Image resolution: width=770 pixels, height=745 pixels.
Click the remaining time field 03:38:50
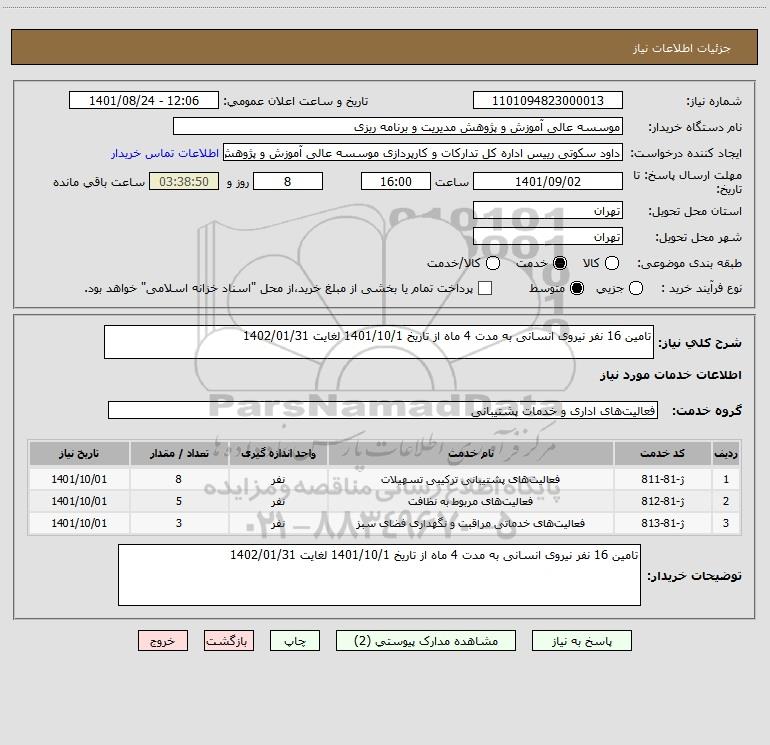[x=184, y=181]
